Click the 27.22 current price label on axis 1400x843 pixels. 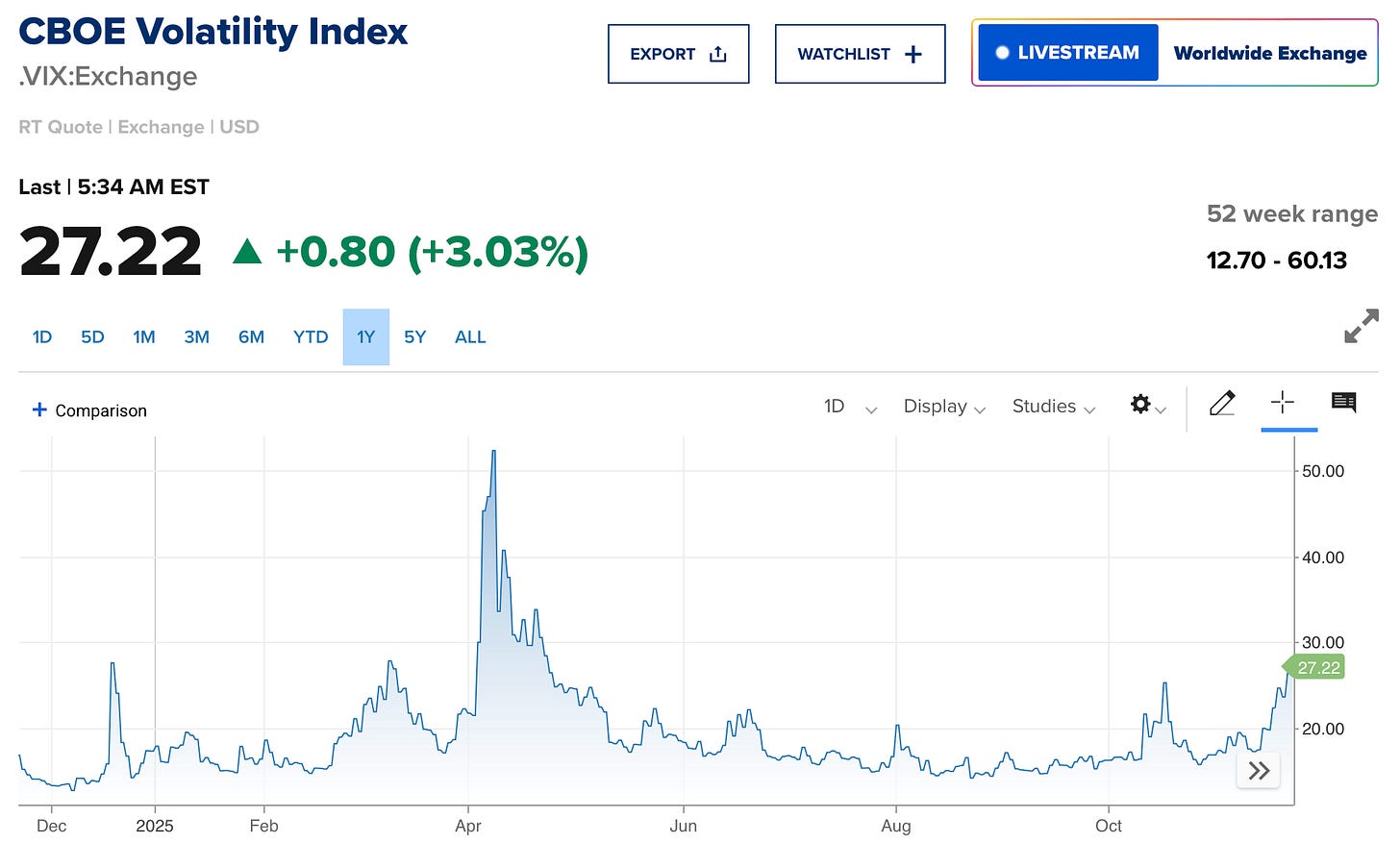pyautogui.click(x=1314, y=667)
